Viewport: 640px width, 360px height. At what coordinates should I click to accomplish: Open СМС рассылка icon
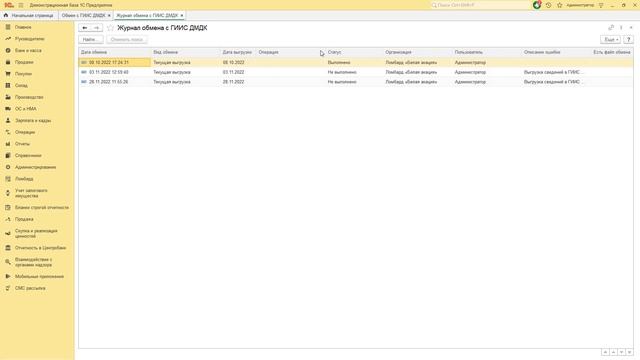(x=8, y=288)
